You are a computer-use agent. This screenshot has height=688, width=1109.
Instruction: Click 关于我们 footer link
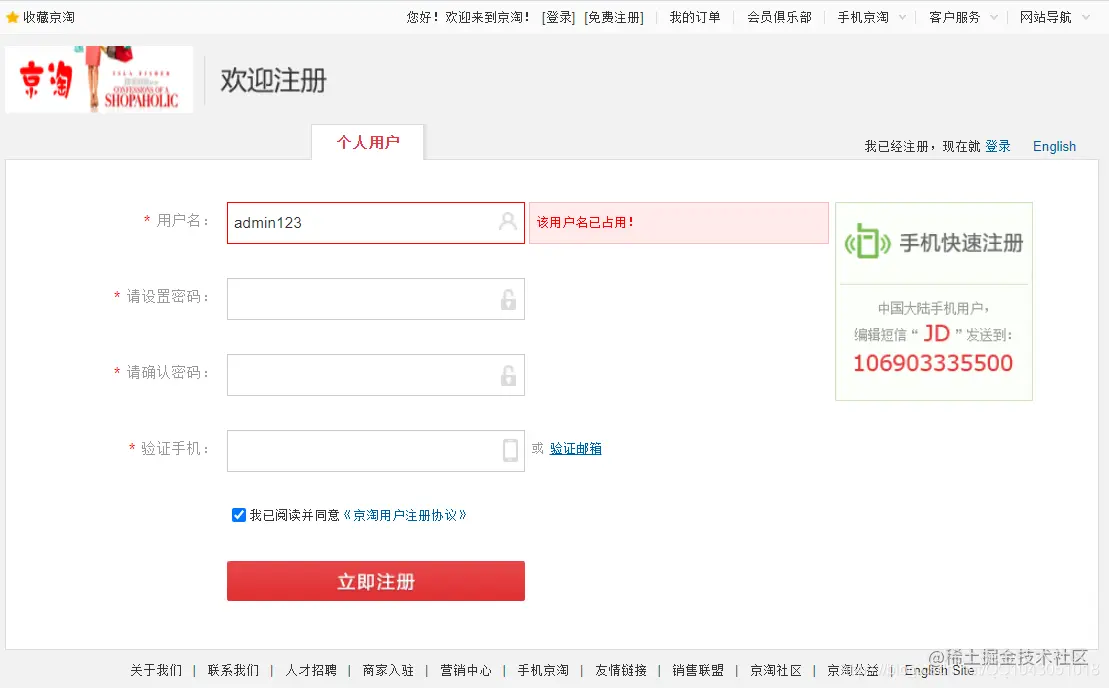[x=156, y=670]
